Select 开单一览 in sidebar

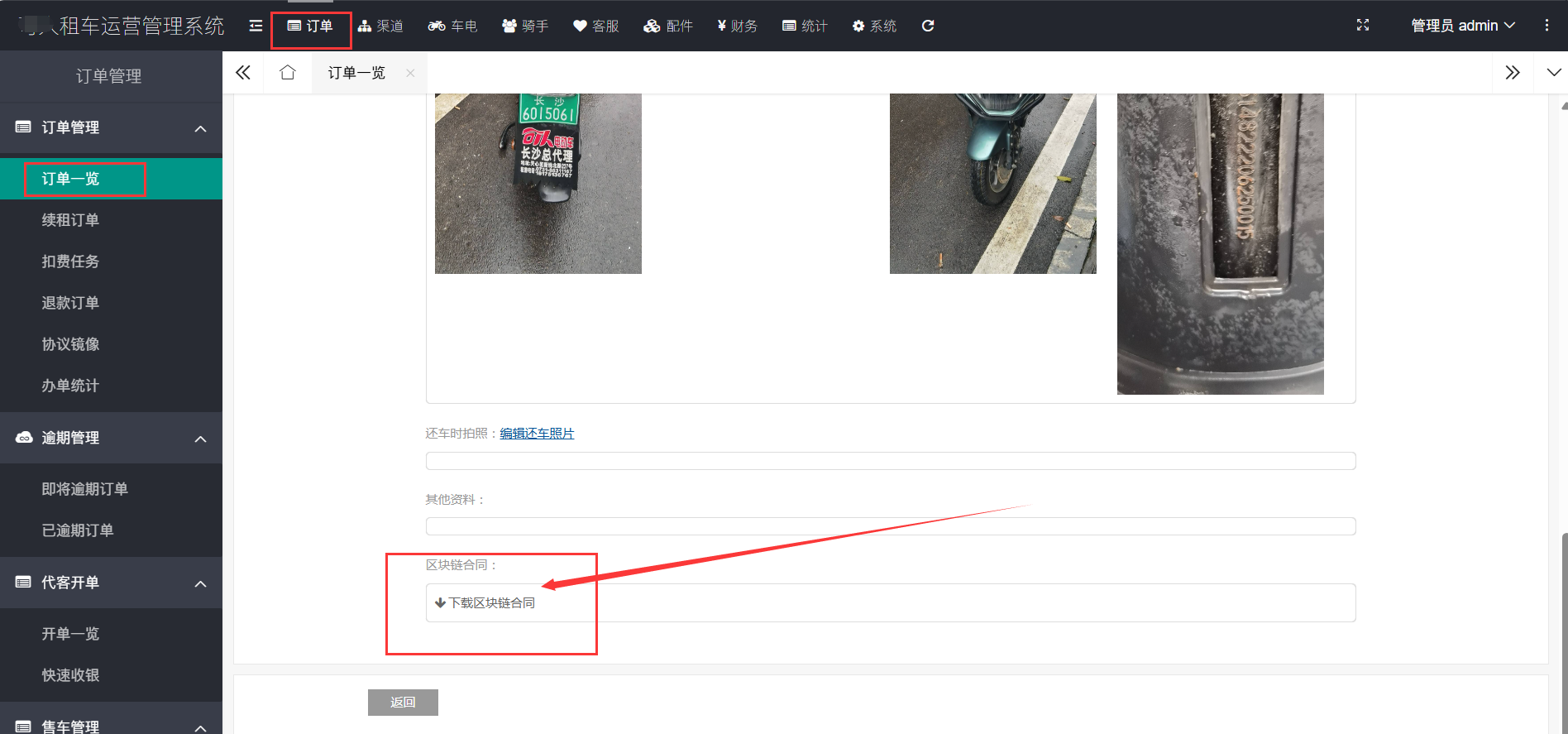pos(111,634)
